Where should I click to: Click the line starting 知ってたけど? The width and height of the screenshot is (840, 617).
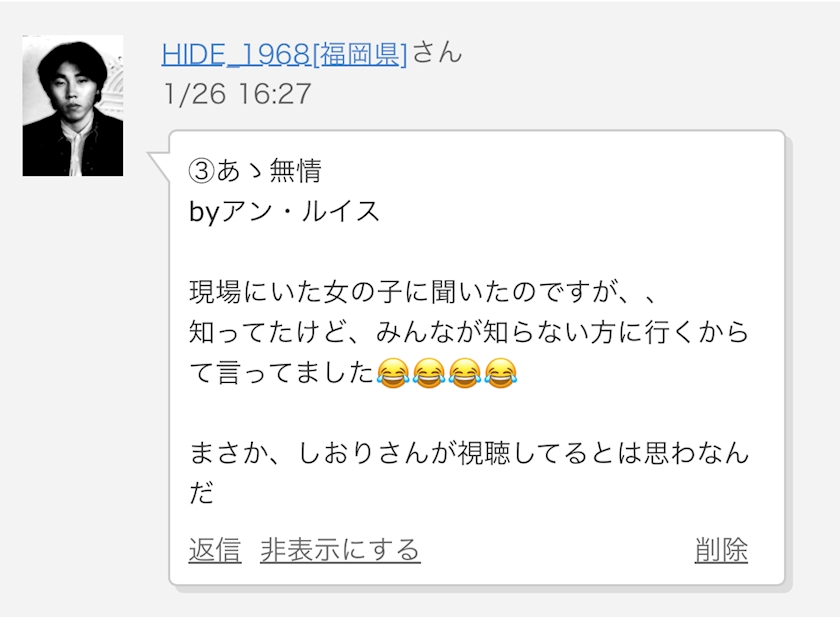tap(469, 332)
